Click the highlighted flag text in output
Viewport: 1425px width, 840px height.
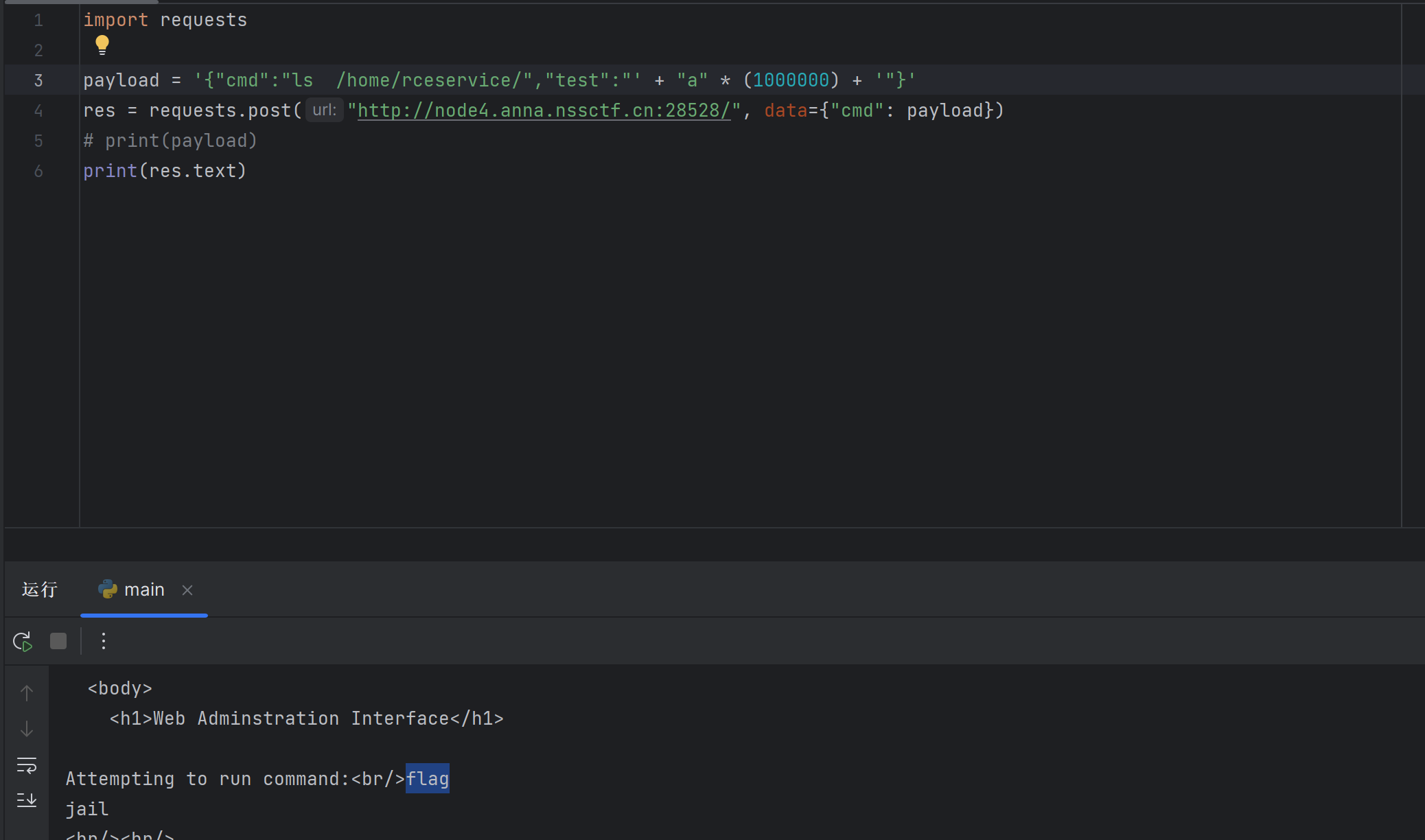click(427, 779)
